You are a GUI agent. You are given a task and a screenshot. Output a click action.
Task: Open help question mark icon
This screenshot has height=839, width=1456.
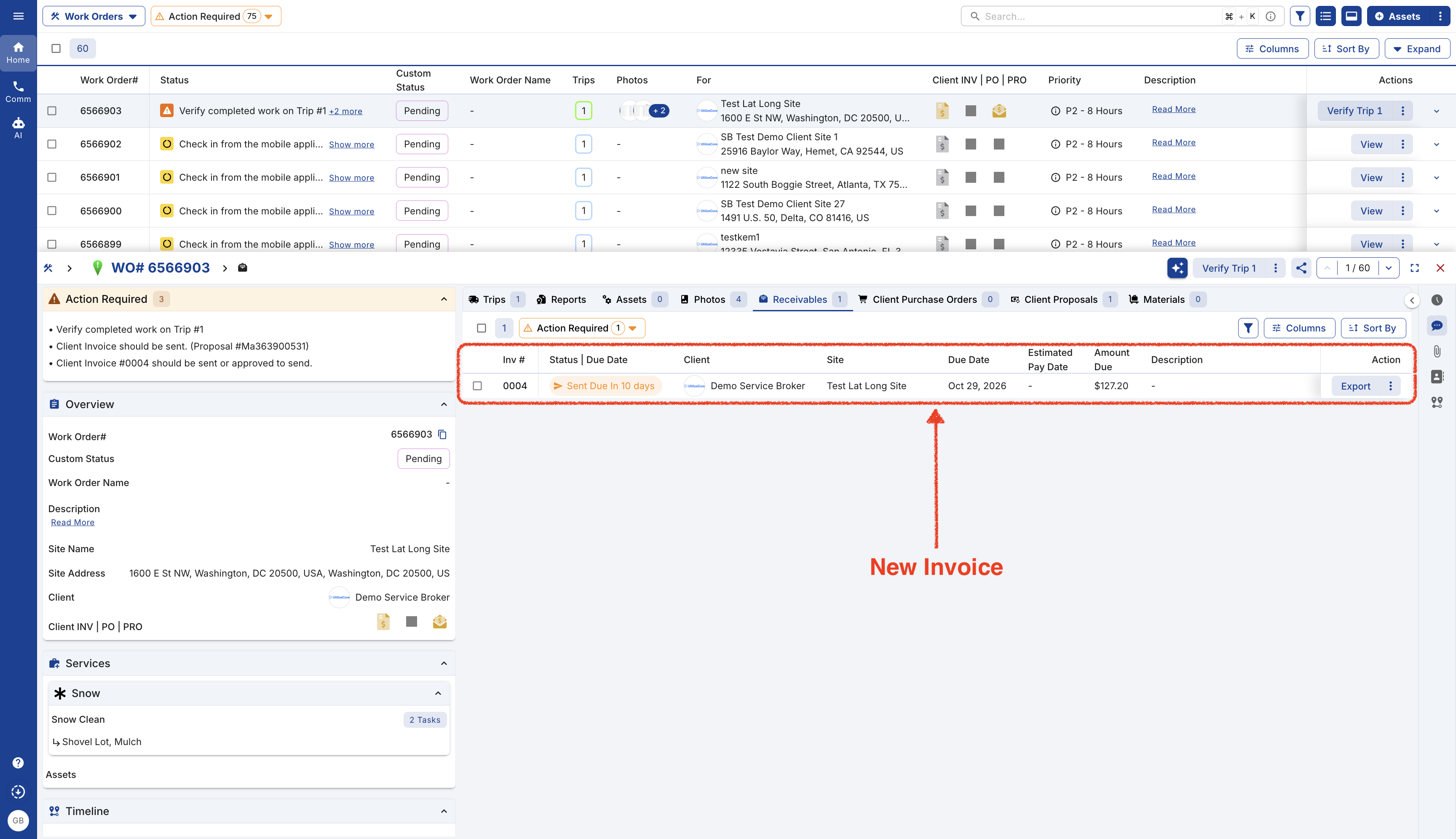tap(19, 763)
